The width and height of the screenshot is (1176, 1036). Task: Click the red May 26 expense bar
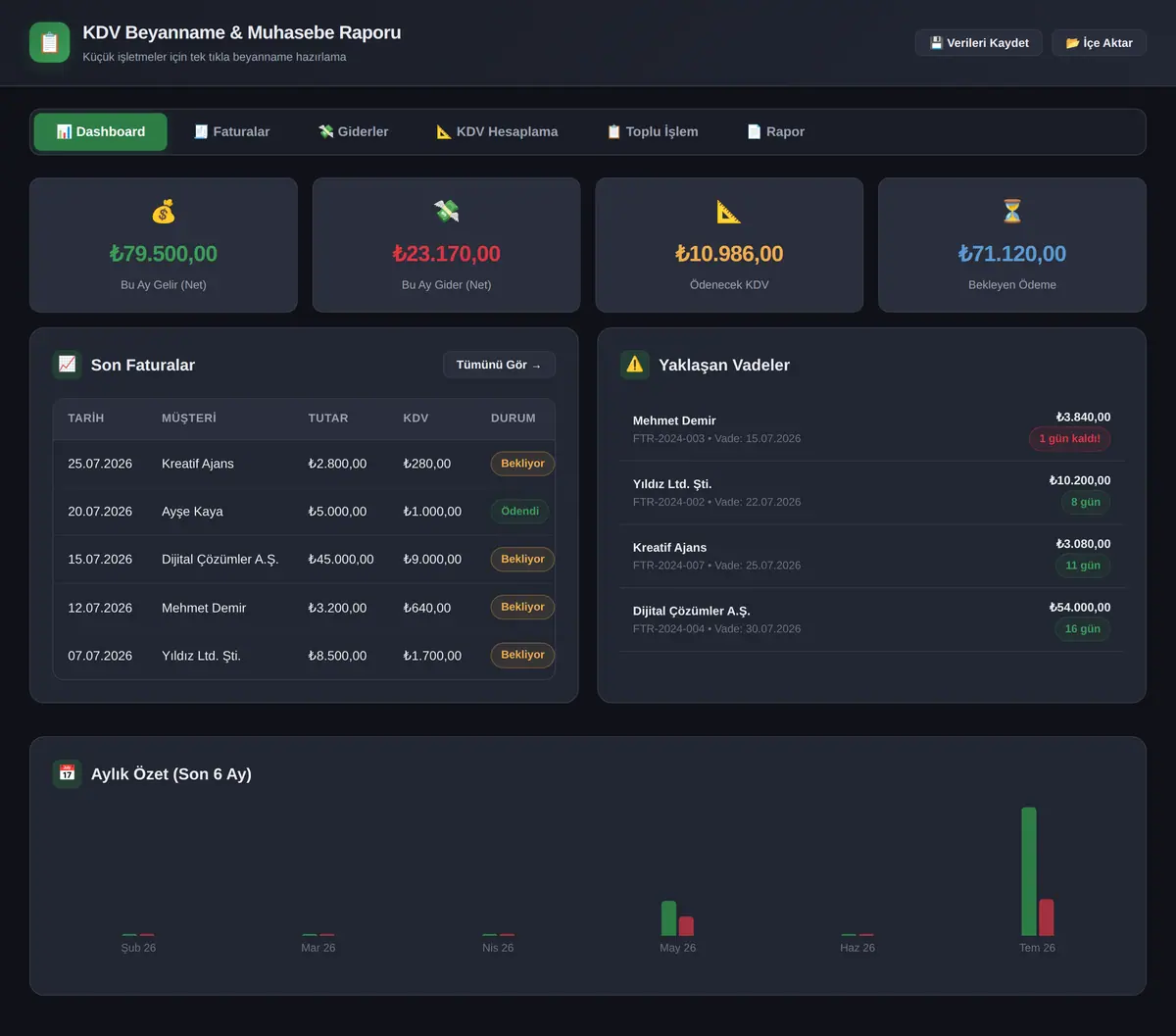(x=686, y=926)
